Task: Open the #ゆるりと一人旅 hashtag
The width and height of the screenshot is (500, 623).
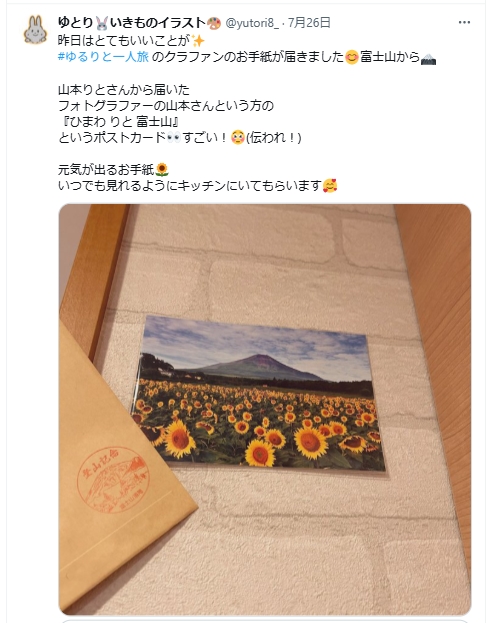Action: point(103,57)
